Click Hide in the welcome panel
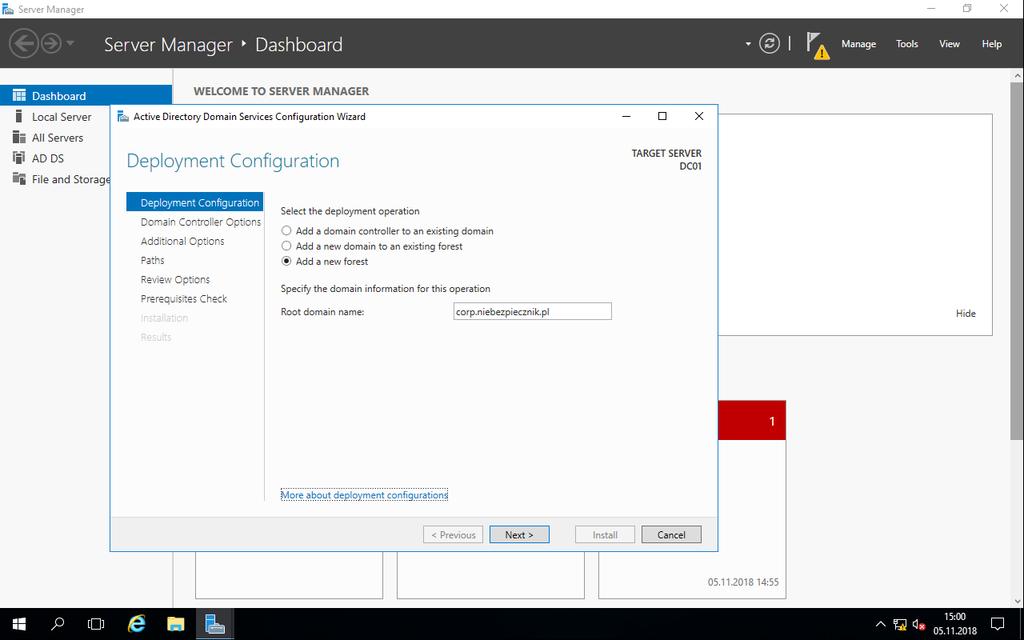1024x640 pixels. coord(965,313)
